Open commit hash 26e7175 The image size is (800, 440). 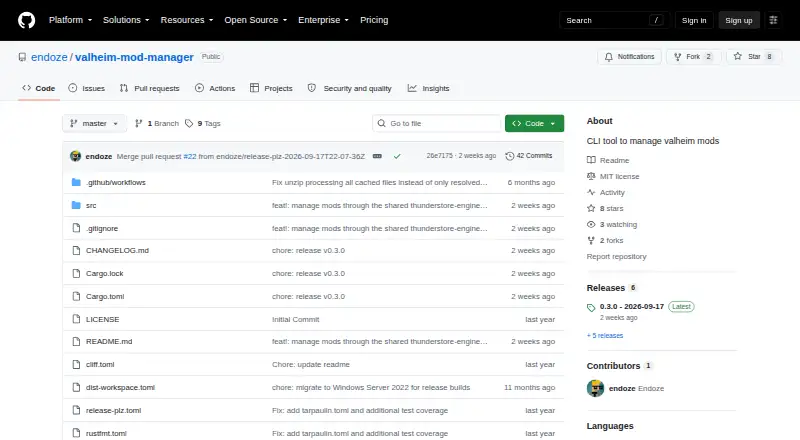click(439, 156)
